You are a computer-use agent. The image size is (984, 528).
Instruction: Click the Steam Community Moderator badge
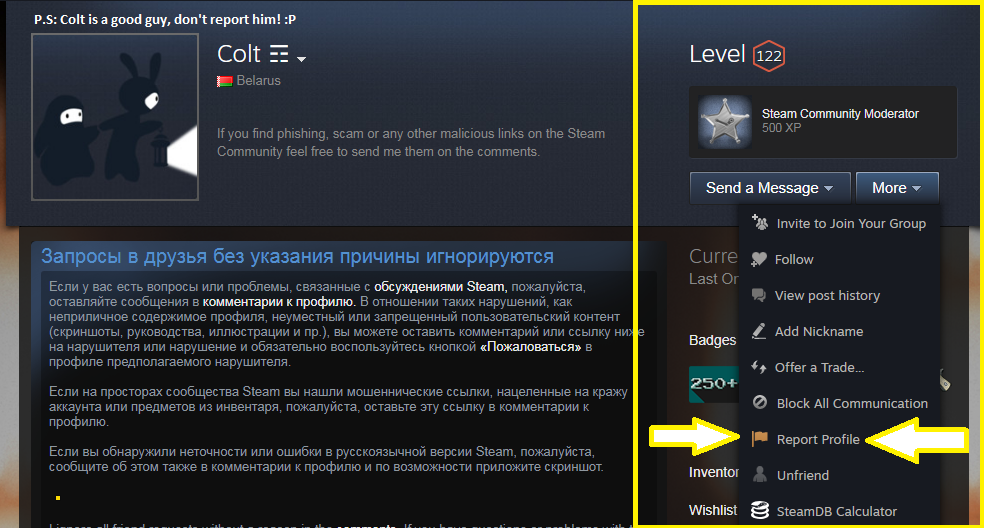(x=823, y=122)
